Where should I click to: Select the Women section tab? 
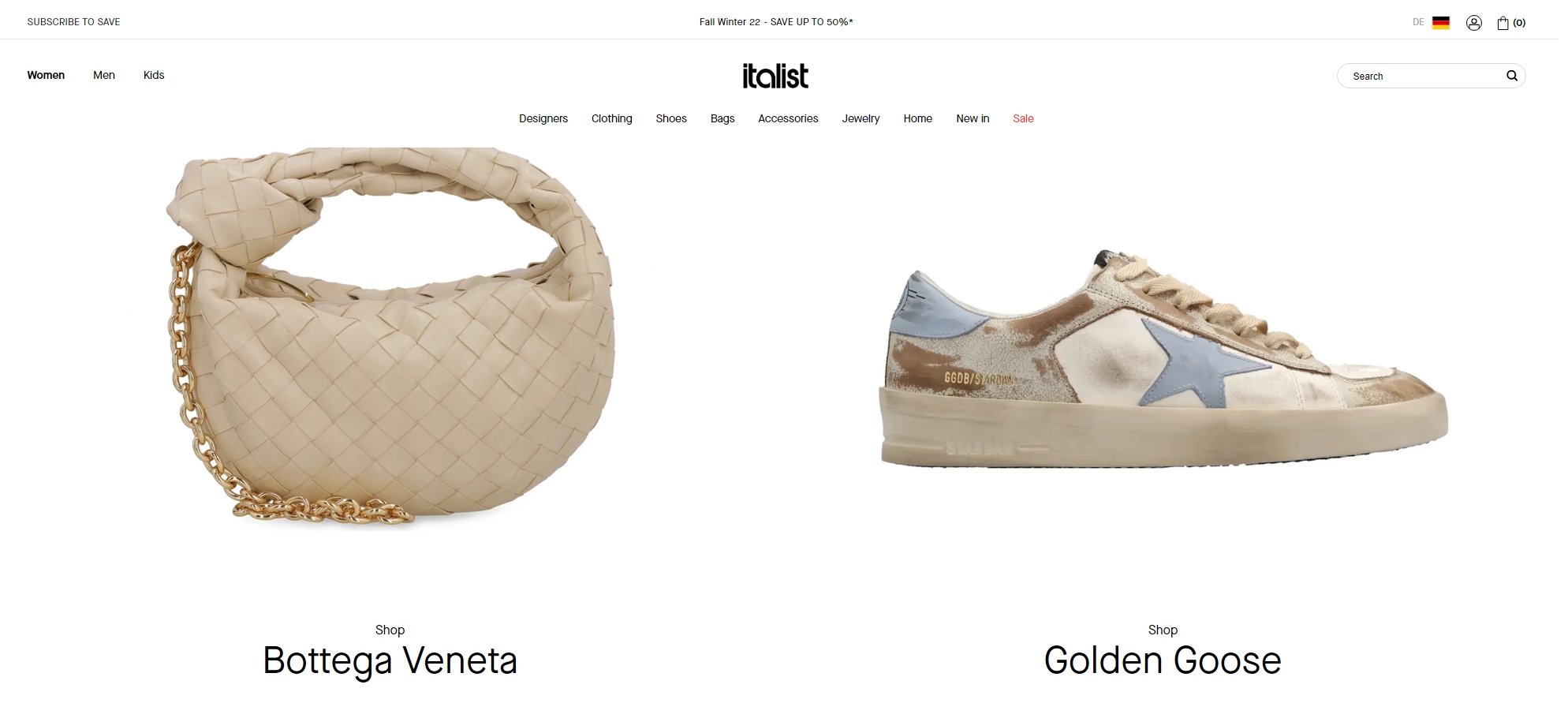pos(46,75)
